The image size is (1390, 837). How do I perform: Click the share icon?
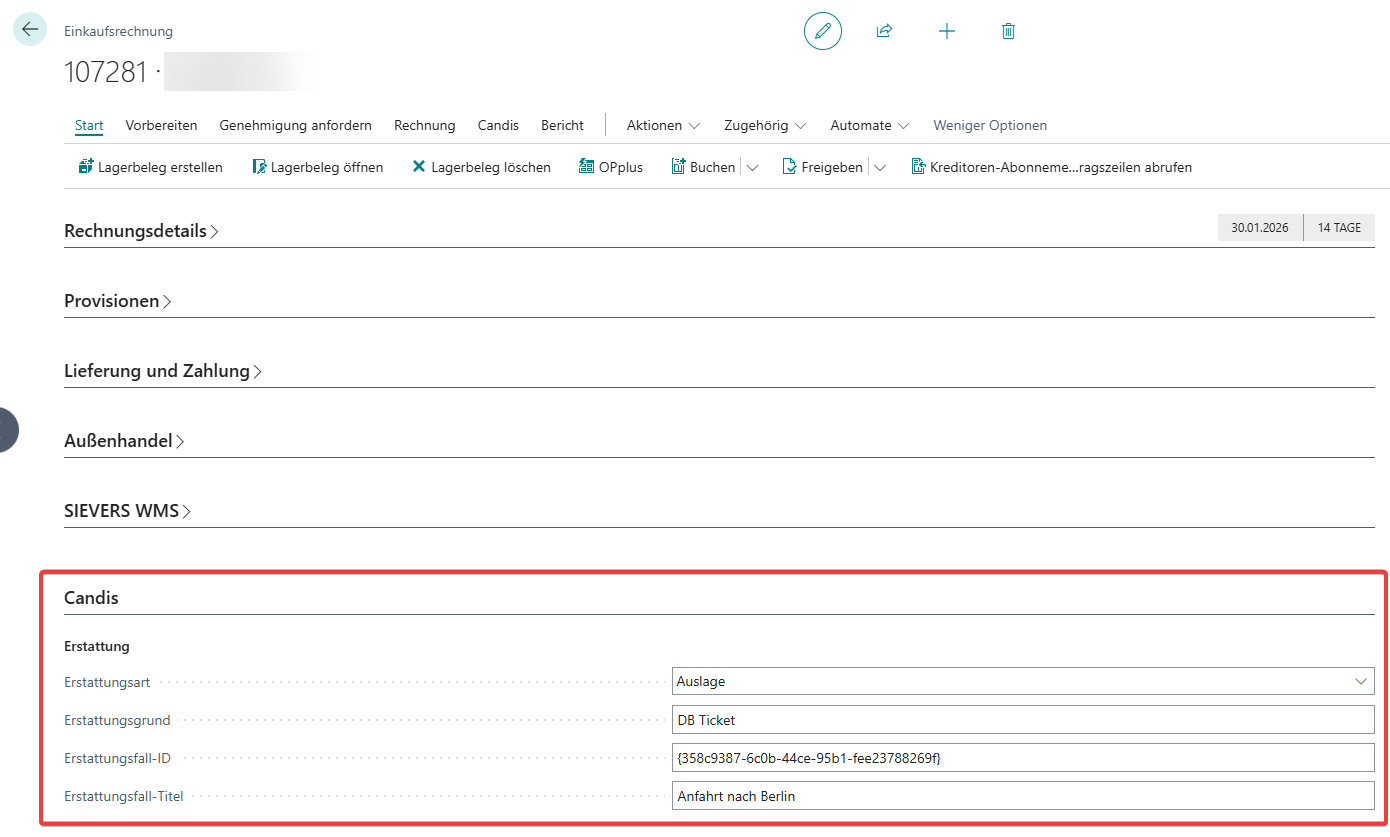coord(884,31)
